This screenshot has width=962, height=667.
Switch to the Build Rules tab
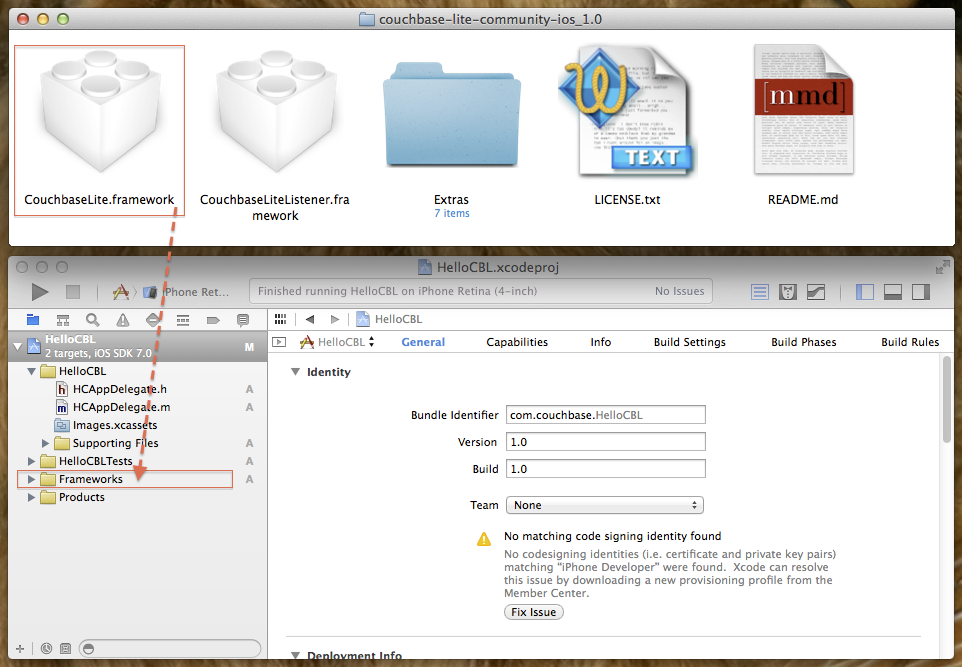(910, 342)
